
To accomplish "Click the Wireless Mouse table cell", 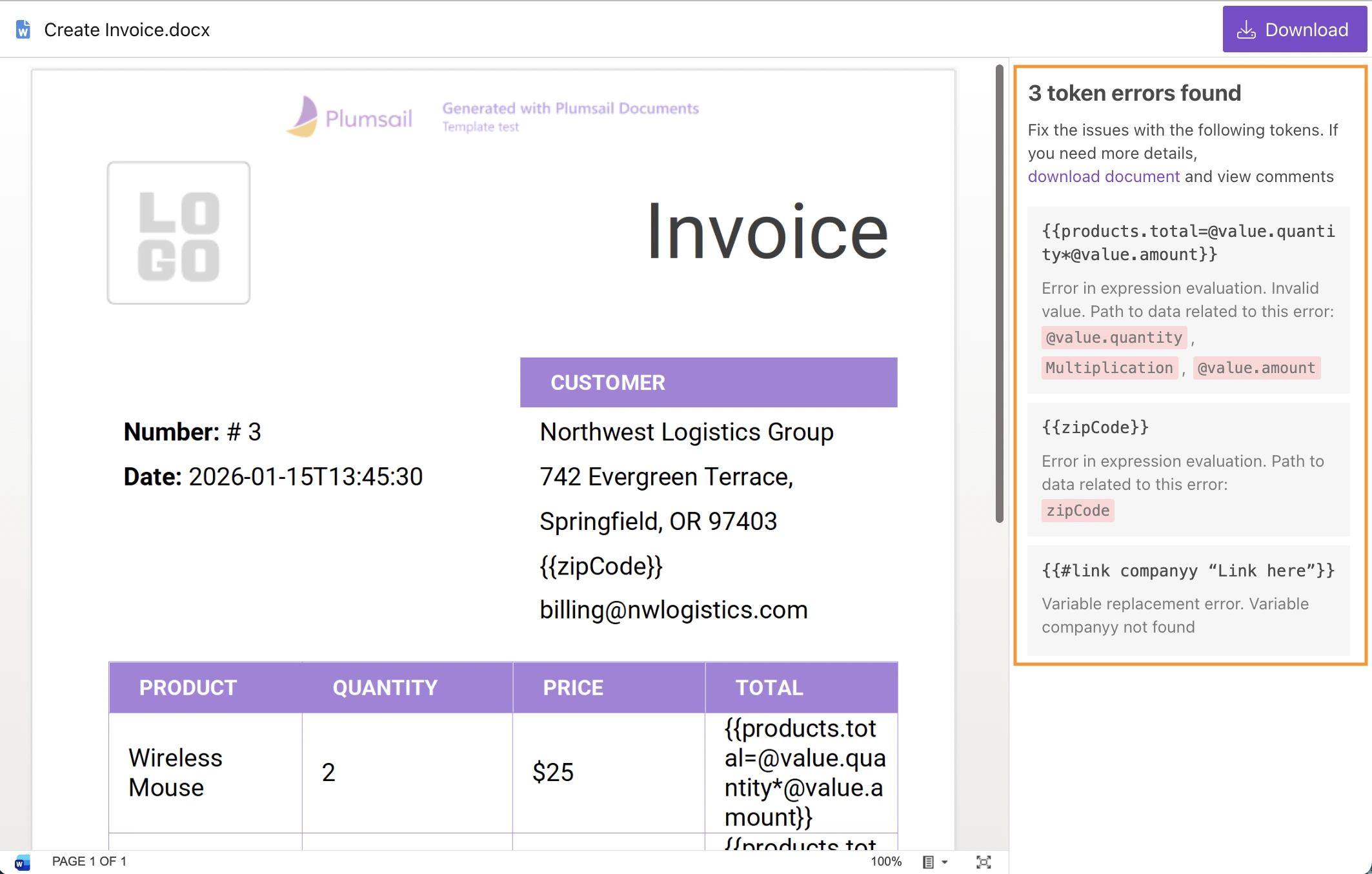I will [x=205, y=773].
